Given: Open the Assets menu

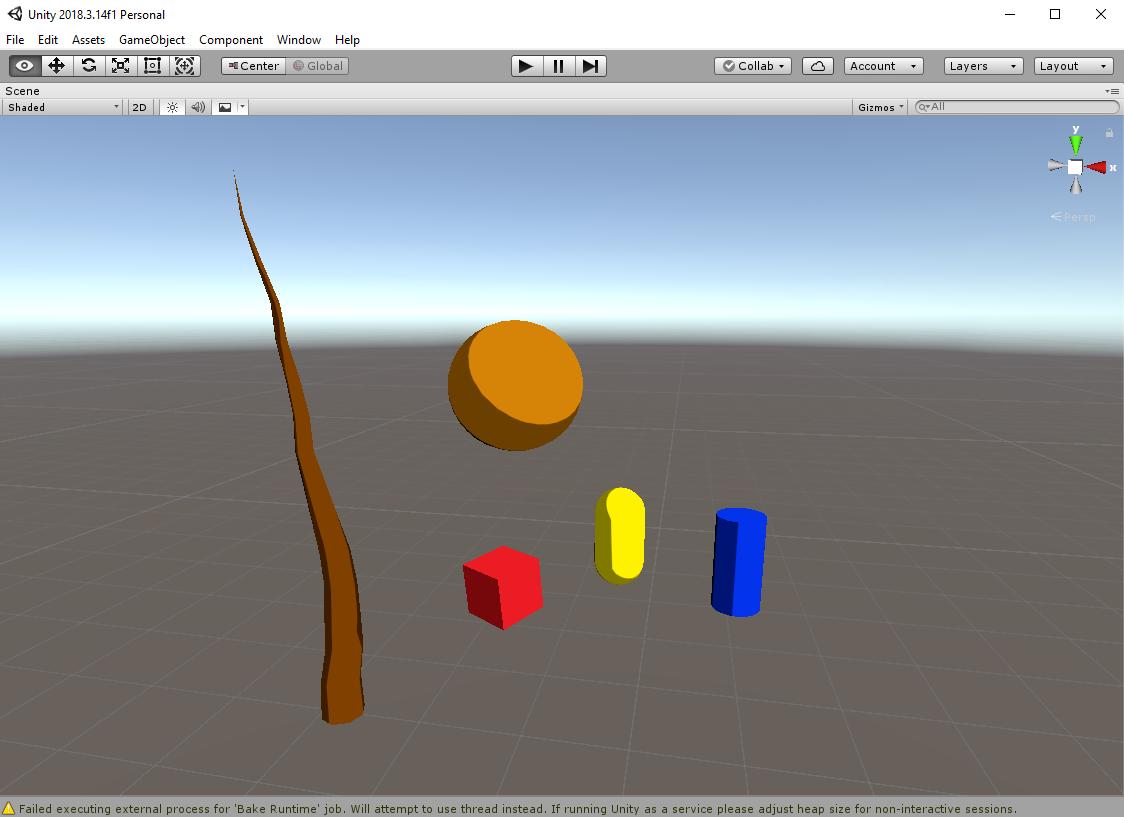Looking at the screenshot, I should (88, 40).
